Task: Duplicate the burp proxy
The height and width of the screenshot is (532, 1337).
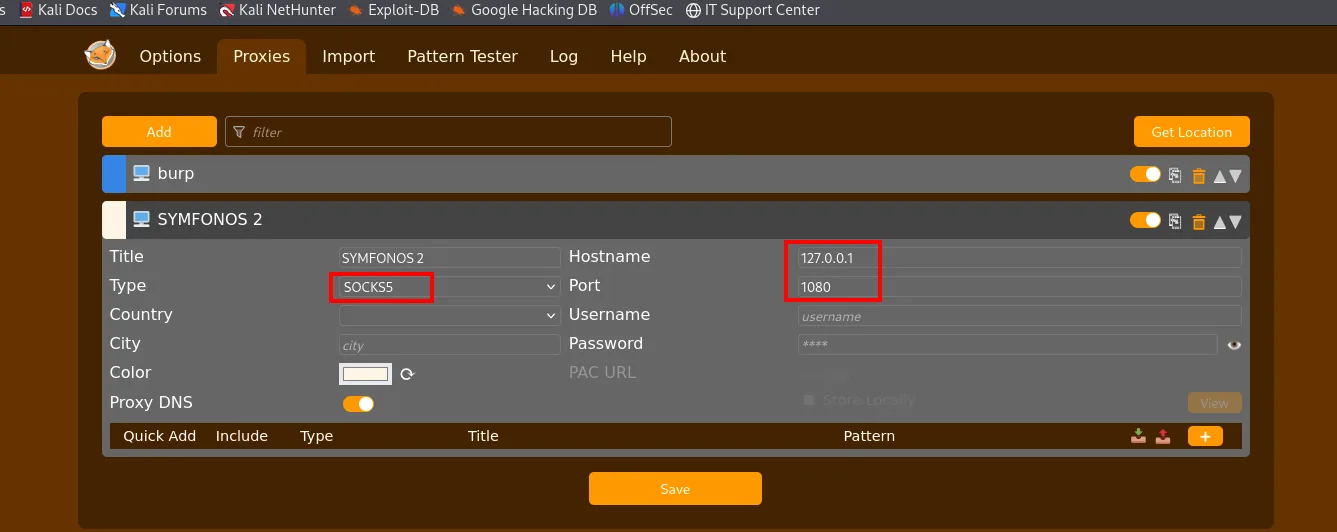Action: coord(1176,175)
